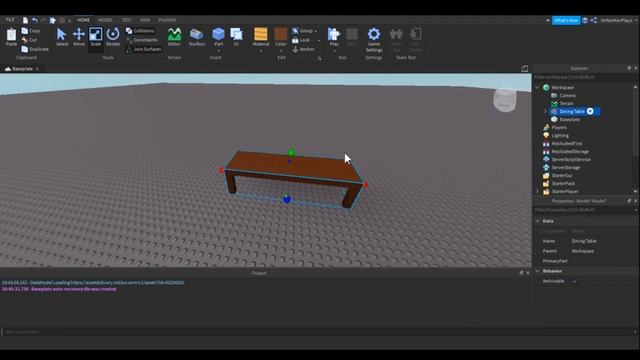Image resolution: width=640 pixels, height=360 pixels.
Task: Click the new file icon in quick access bar
Action: point(25,20)
